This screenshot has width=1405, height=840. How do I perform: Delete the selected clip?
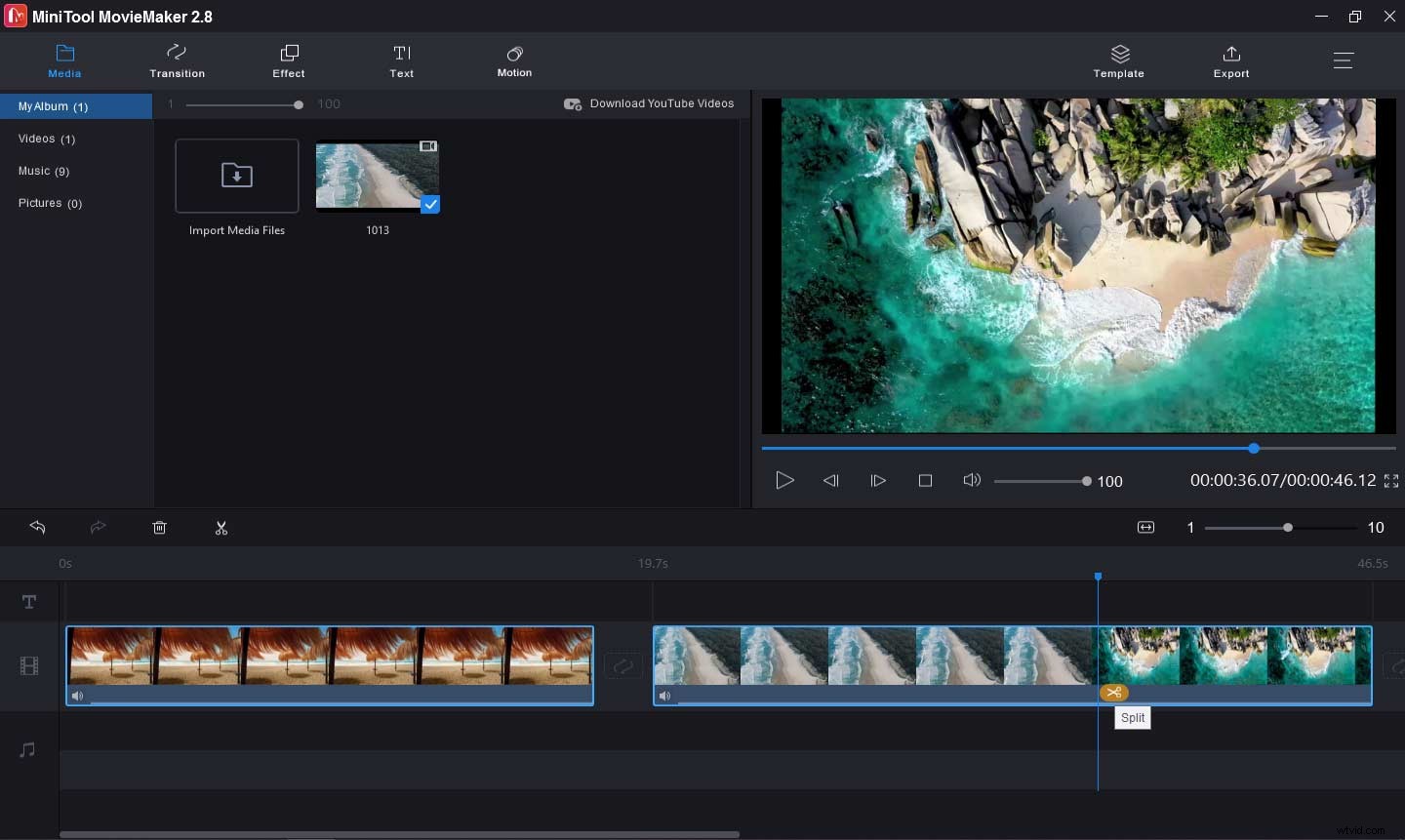(160, 528)
